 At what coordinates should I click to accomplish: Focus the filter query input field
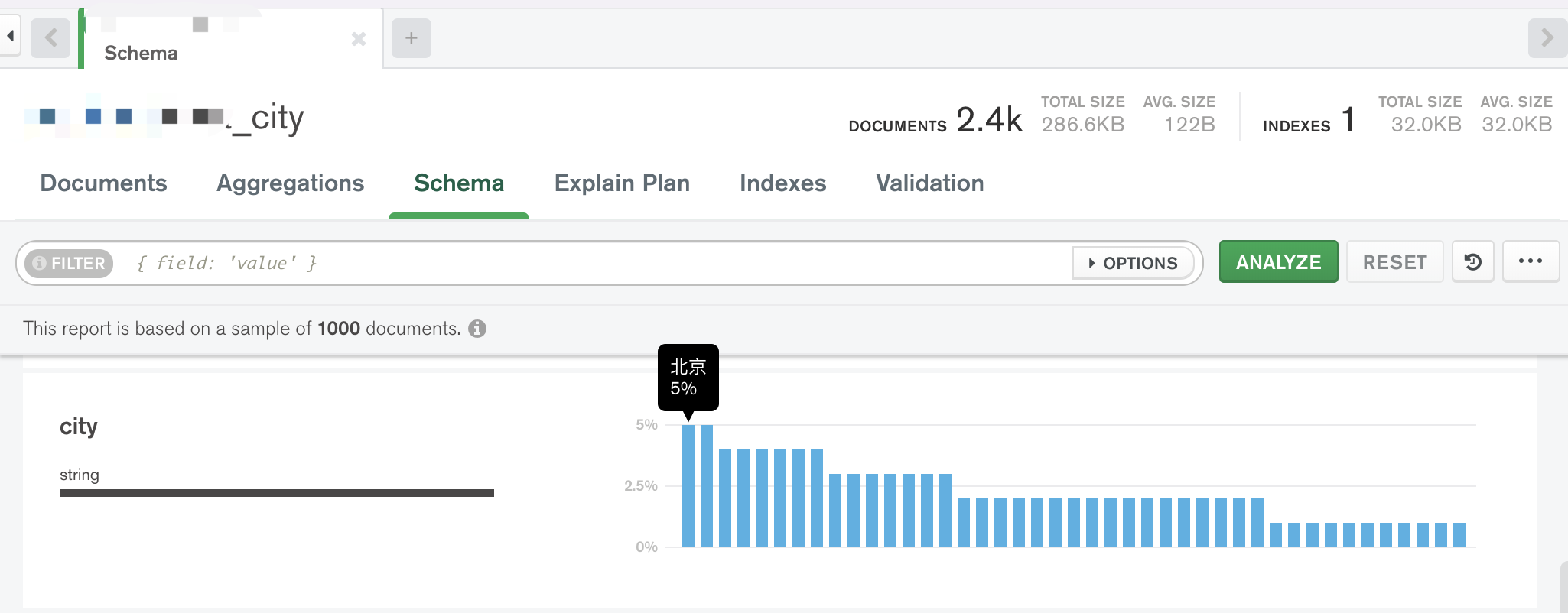(597, 263)
